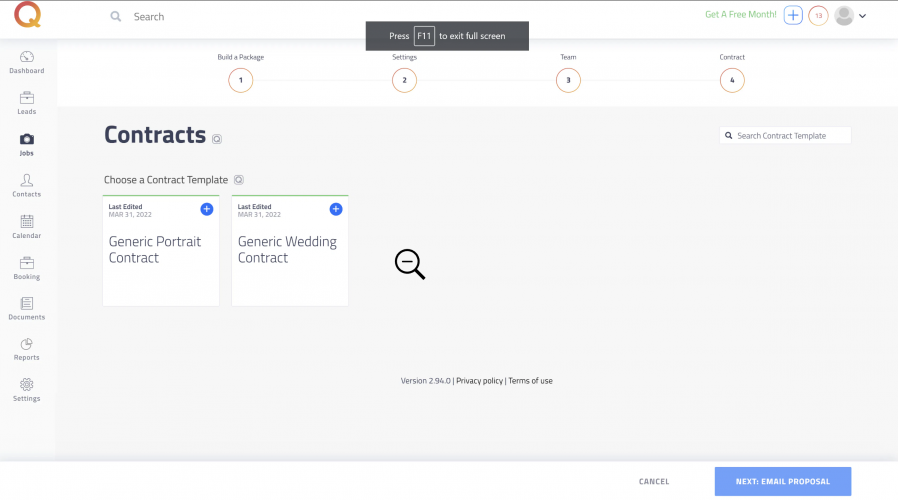Jump to step 2 Settings
Image resolution: width=898 pixels, height=500 pixels.
tap(404, 80)
